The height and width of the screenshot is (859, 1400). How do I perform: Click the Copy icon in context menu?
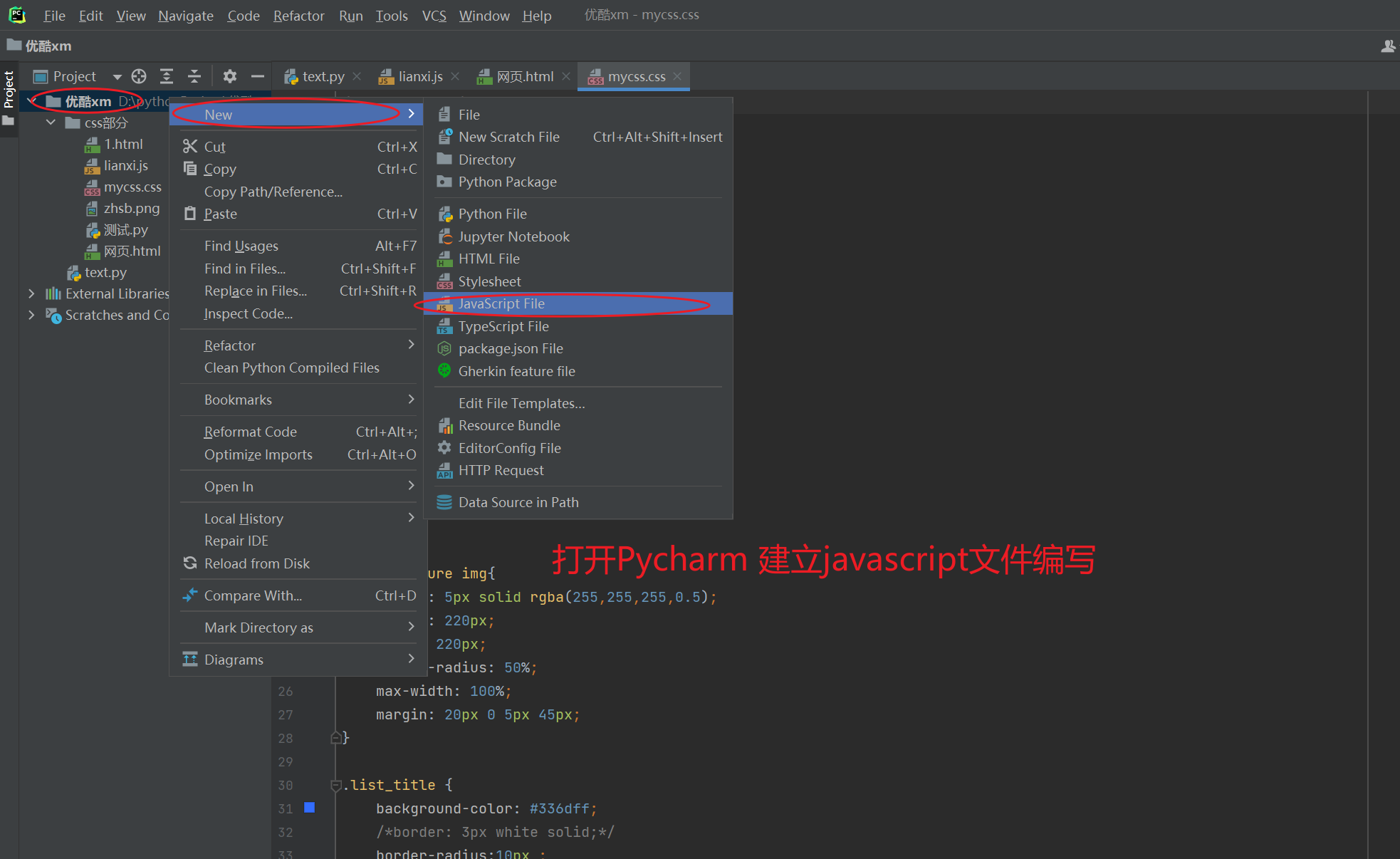click(190, 168)
